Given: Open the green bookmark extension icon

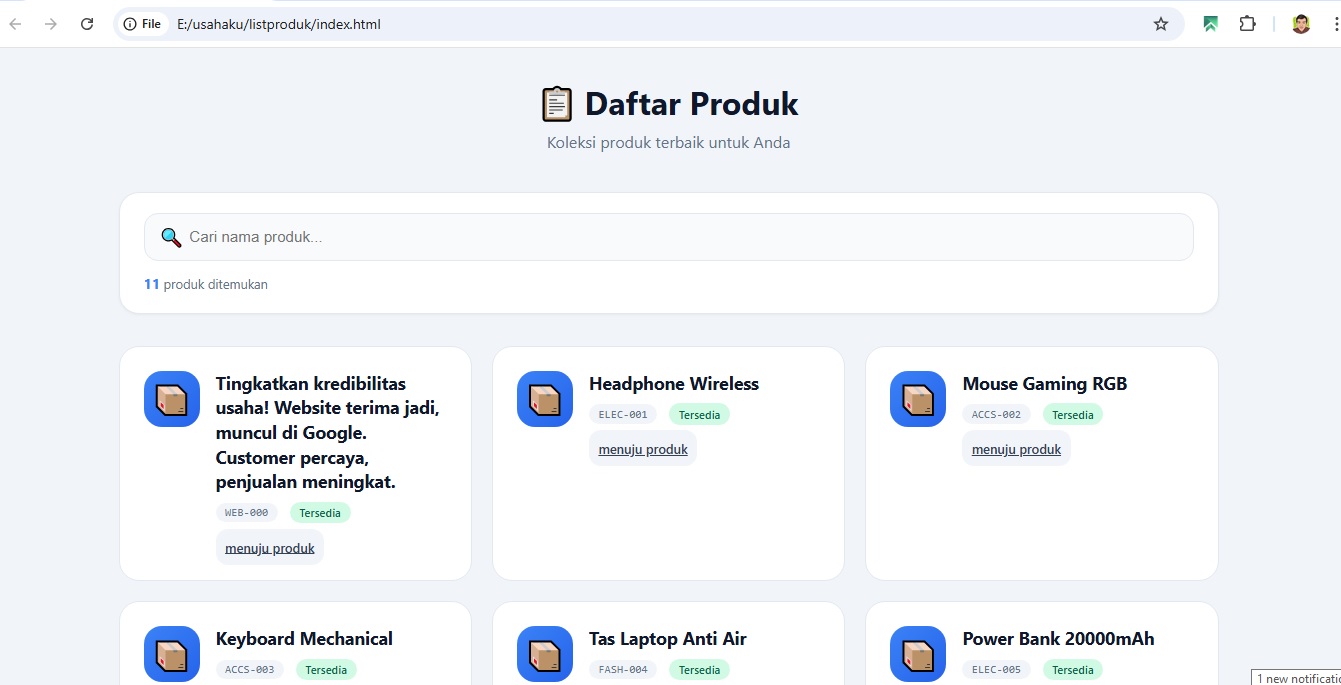Looking at the screenshot, I should click(x=1211, y=24).
